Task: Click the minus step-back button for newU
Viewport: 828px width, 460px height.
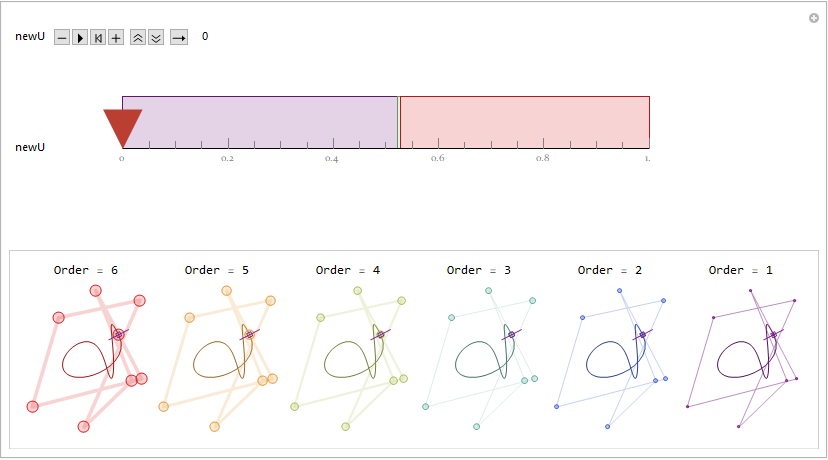Action: coord(62,37)
